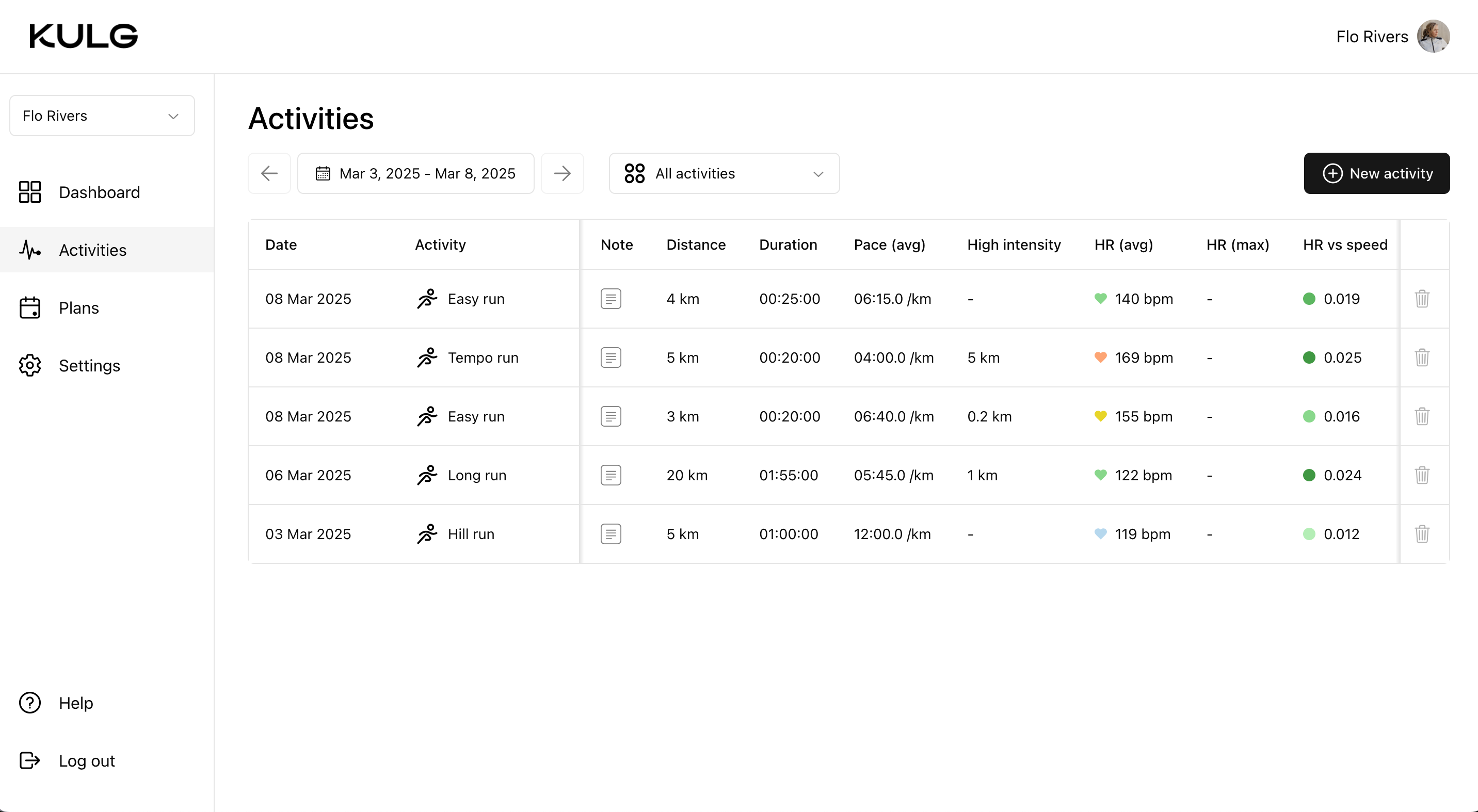Click the Log out door icon
Image resolution: width=1478 pixels, height=812 pixels.
coord(30,760)
